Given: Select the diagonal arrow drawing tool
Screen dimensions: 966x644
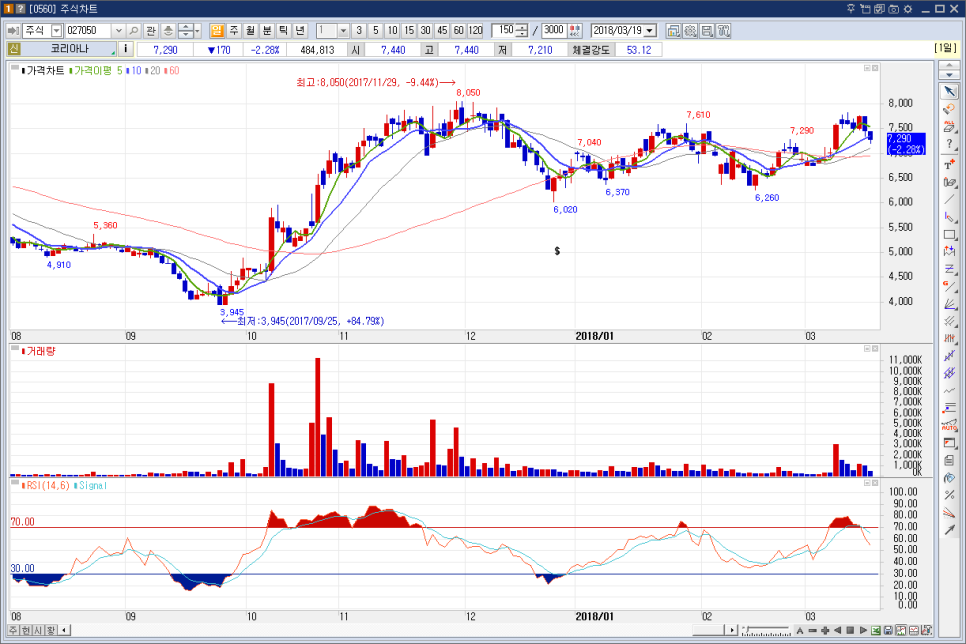Looking at the screenshot, I should click(949, 530).
